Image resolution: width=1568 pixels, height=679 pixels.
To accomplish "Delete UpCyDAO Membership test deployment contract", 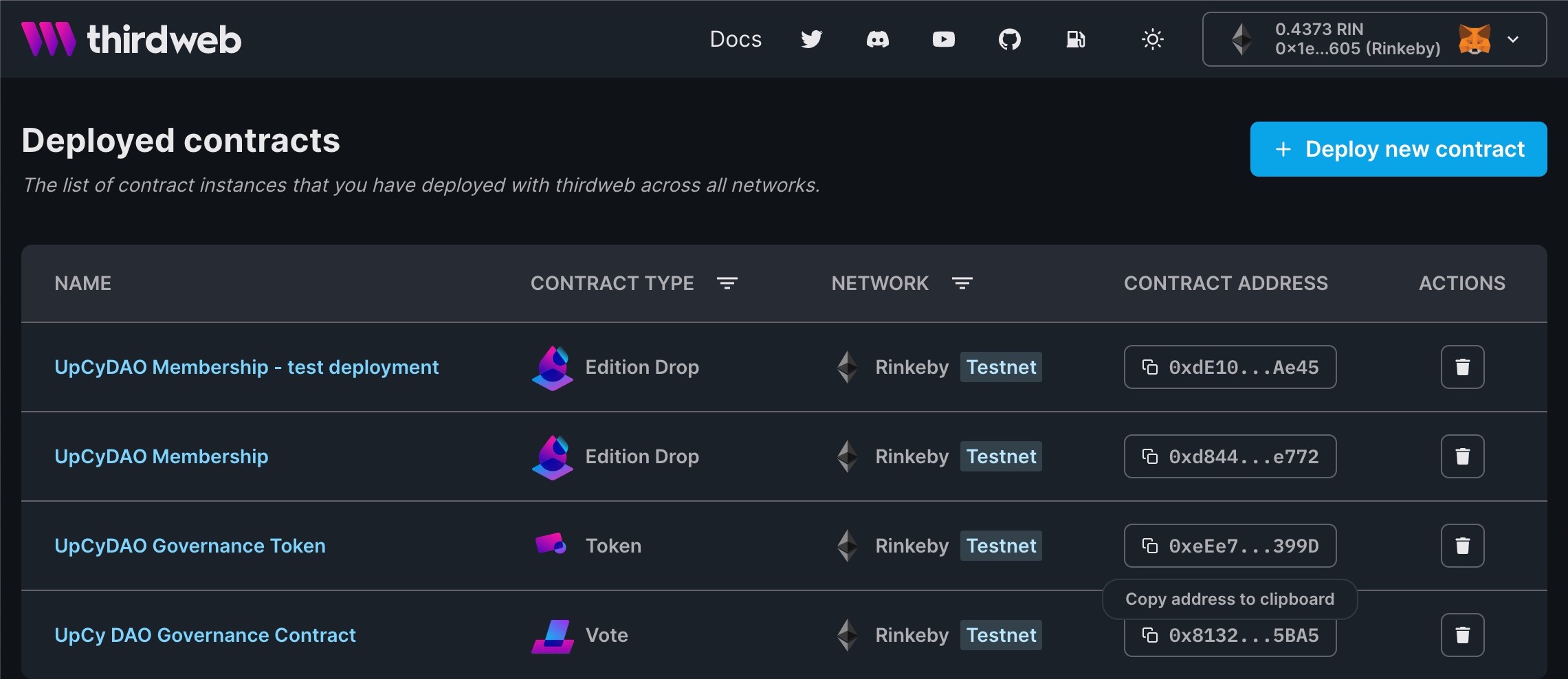I will click(x=1462, y=367).
